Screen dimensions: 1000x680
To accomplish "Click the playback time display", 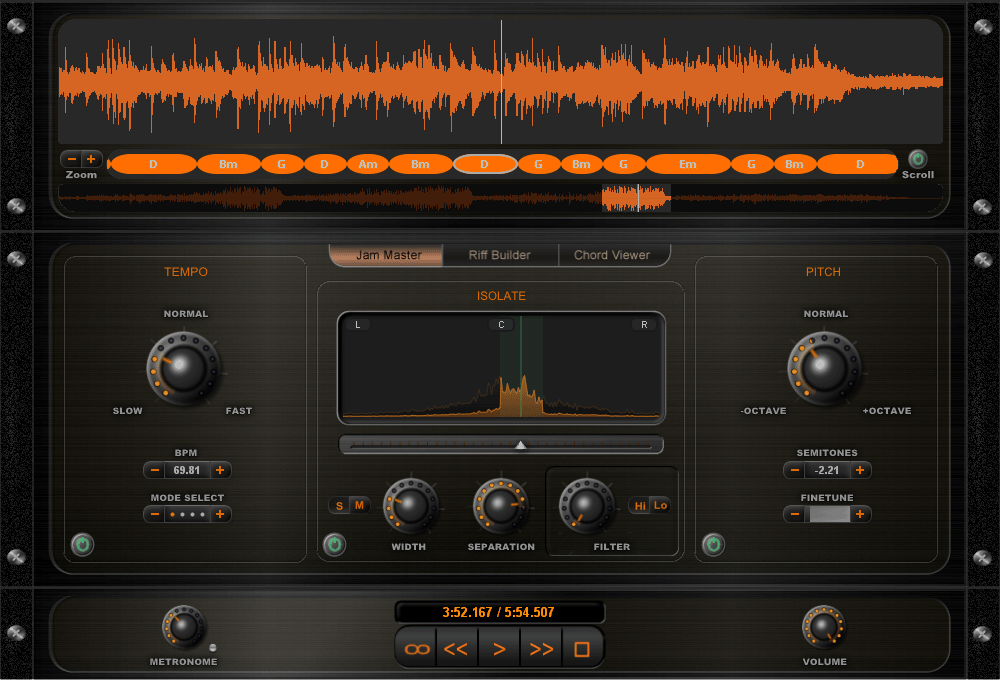I will [499, 612].
